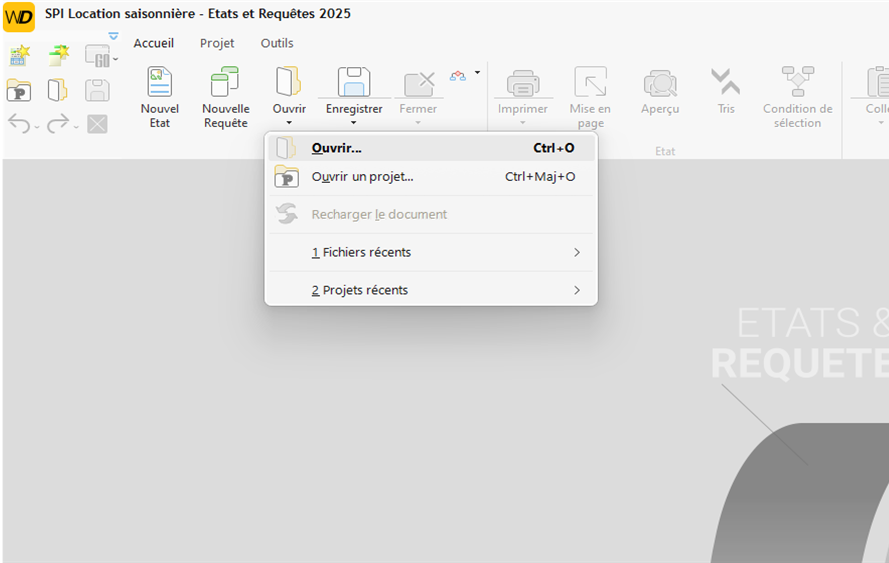Click the undo arrow in quick access bar
Viewport: 889px width, 563px height.
[19, 123]
